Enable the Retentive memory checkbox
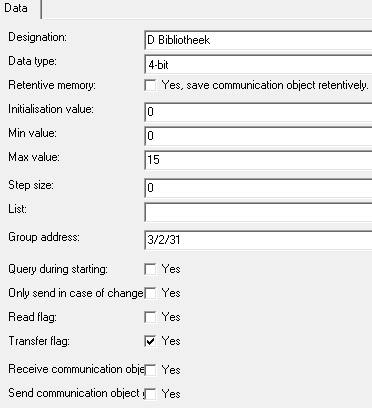372x408 pixels. click(x=150, y=85)
